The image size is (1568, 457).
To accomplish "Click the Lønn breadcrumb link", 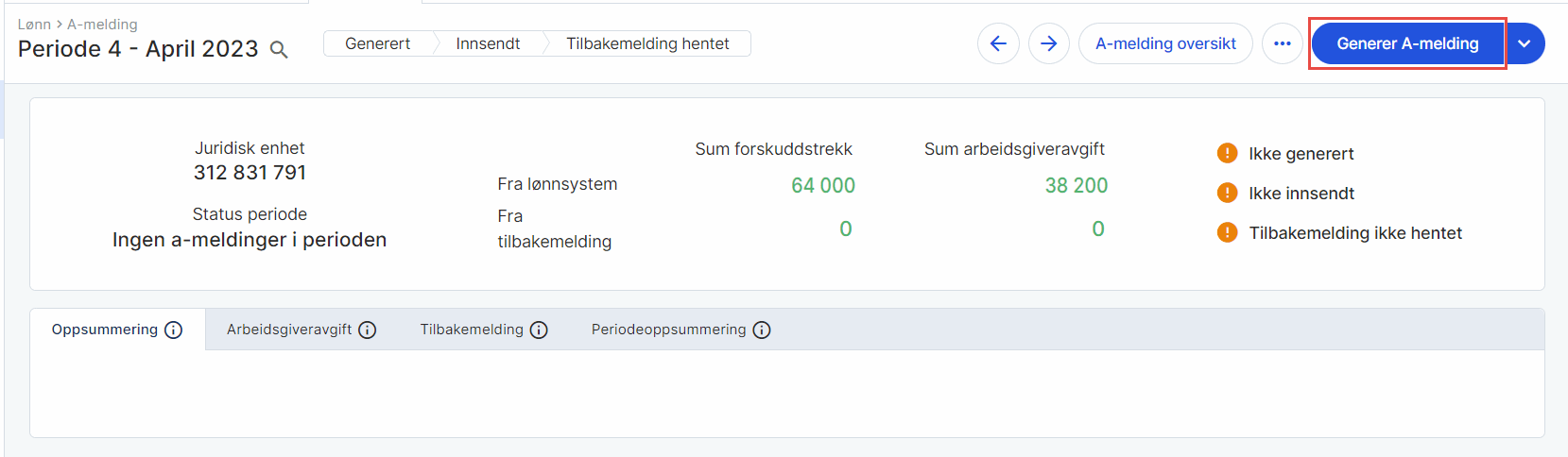I will 34,25.
